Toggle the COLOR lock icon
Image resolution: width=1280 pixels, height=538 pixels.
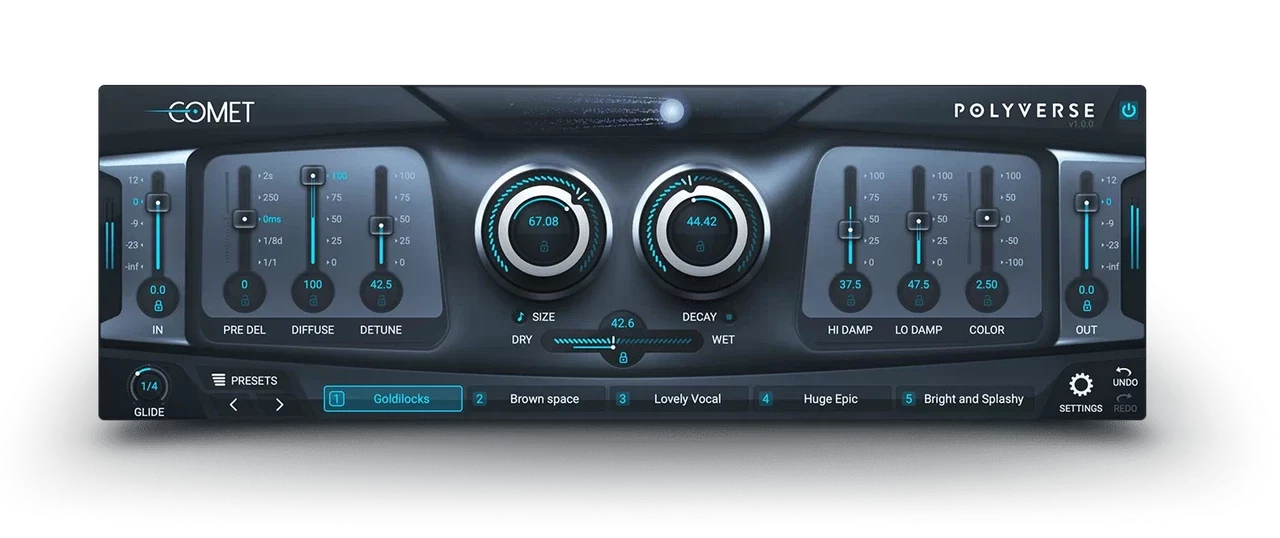986,300
